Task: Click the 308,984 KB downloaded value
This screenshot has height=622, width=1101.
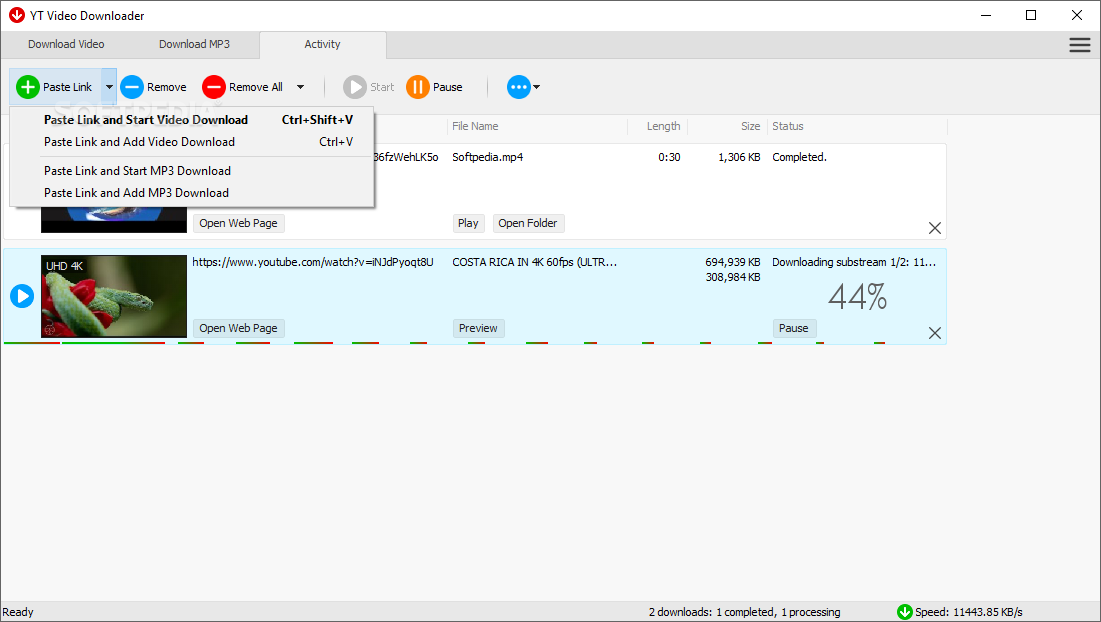Action: pyautogui.click(x=733, y=277)
